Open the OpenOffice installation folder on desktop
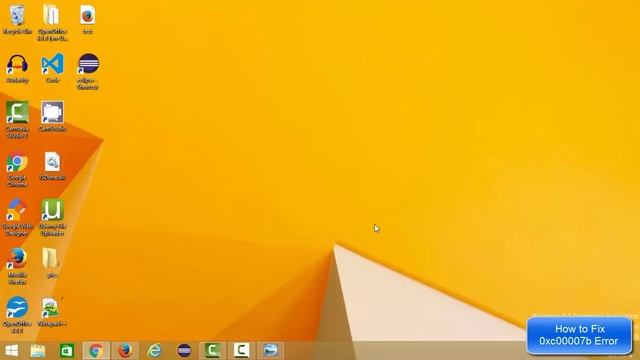 point(52,22)
